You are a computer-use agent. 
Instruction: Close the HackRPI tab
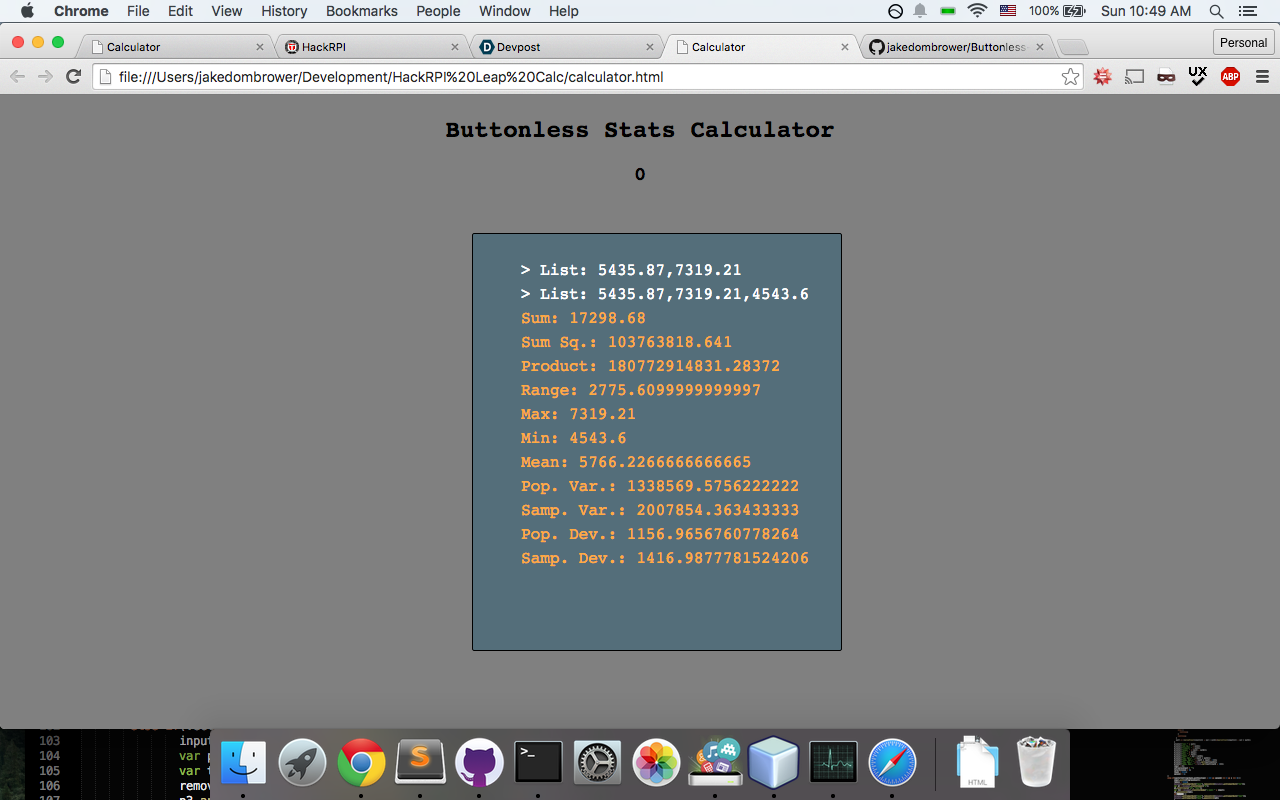455,47
